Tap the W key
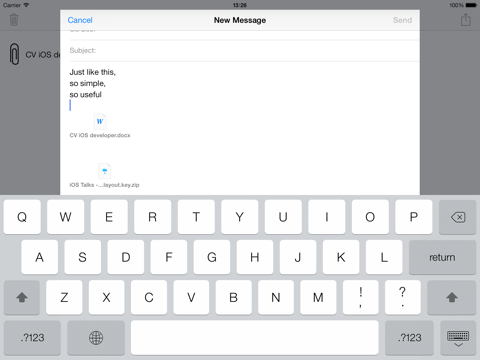480x360 pixels. [x=66, y=217]
